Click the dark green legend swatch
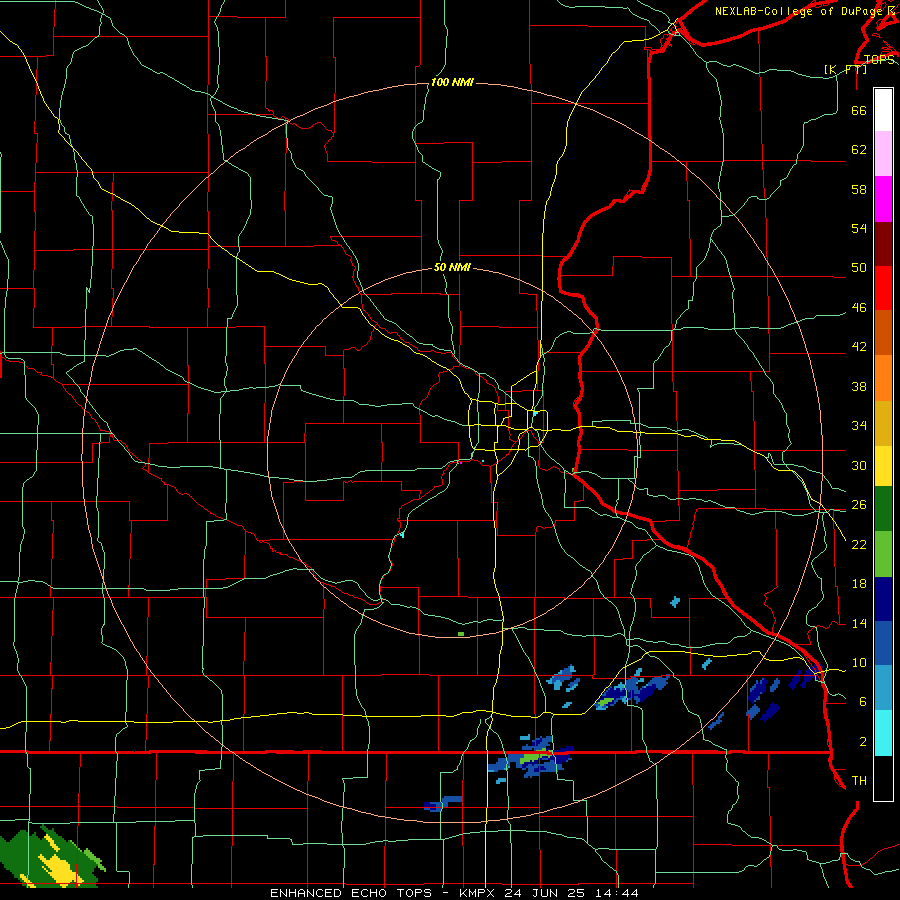 883,509
